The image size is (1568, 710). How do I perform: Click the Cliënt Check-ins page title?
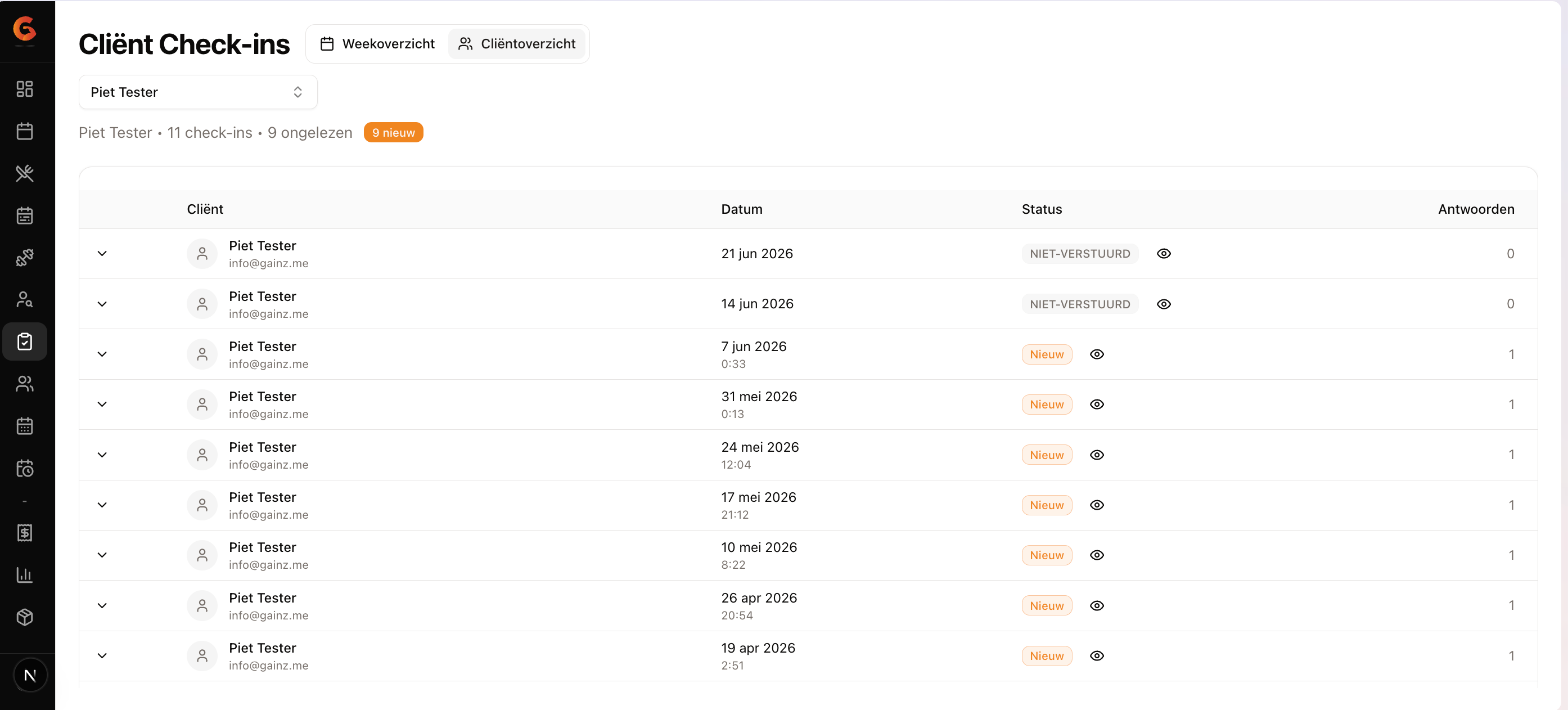click(x=184, y=44)
